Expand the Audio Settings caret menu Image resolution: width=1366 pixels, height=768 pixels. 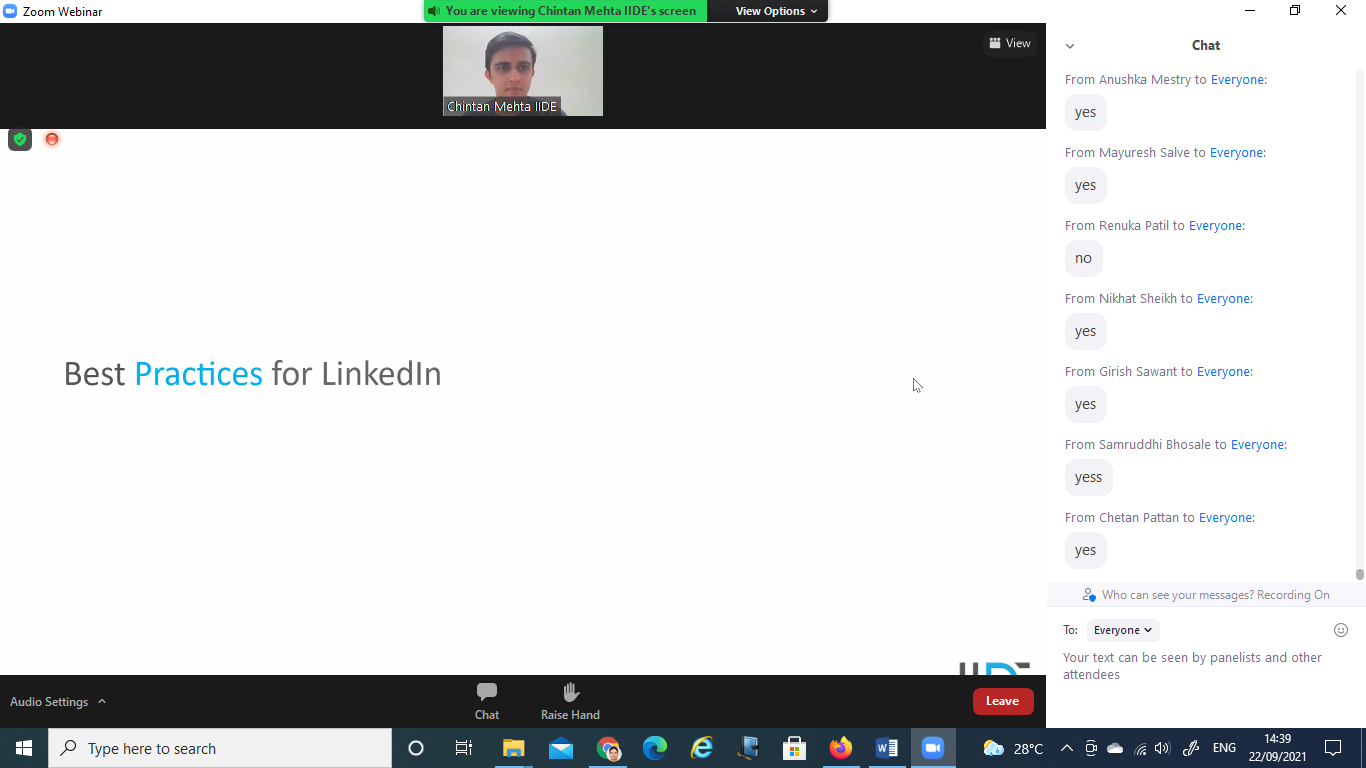point(102,701)
